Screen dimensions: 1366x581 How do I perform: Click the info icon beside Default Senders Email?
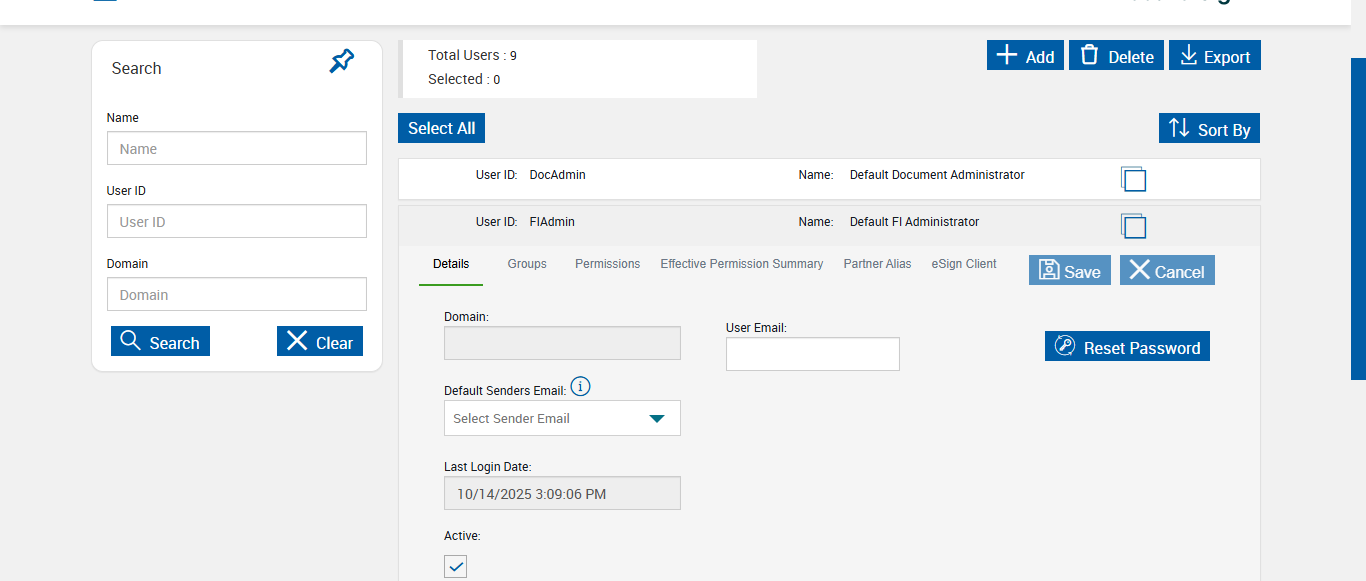(581, 386)
